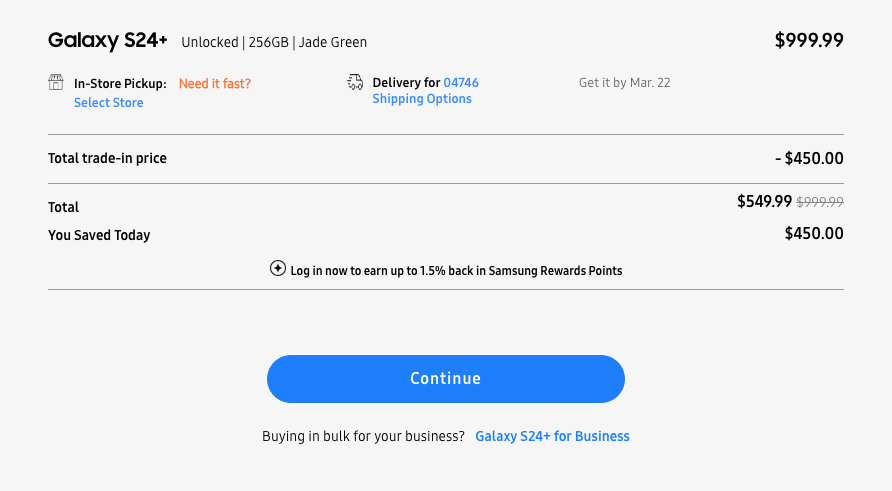Image resolution: width=892 pixels, height=491 pixels.
Task: Click the In-Store Pickup label
Action: pyautogui.click(x=120, y=84)
